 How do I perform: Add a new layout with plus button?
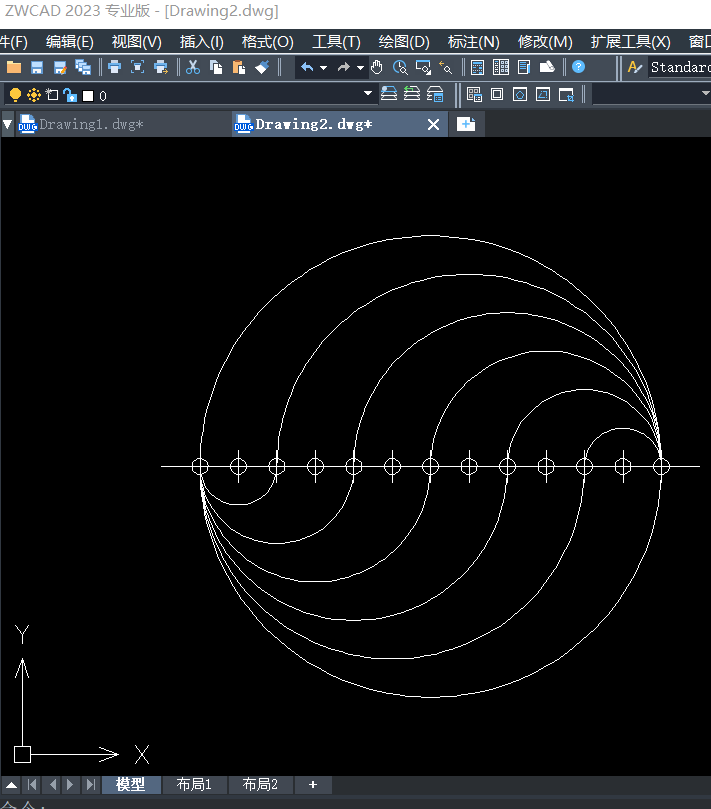pyautogui.click(x=313, y=785)
